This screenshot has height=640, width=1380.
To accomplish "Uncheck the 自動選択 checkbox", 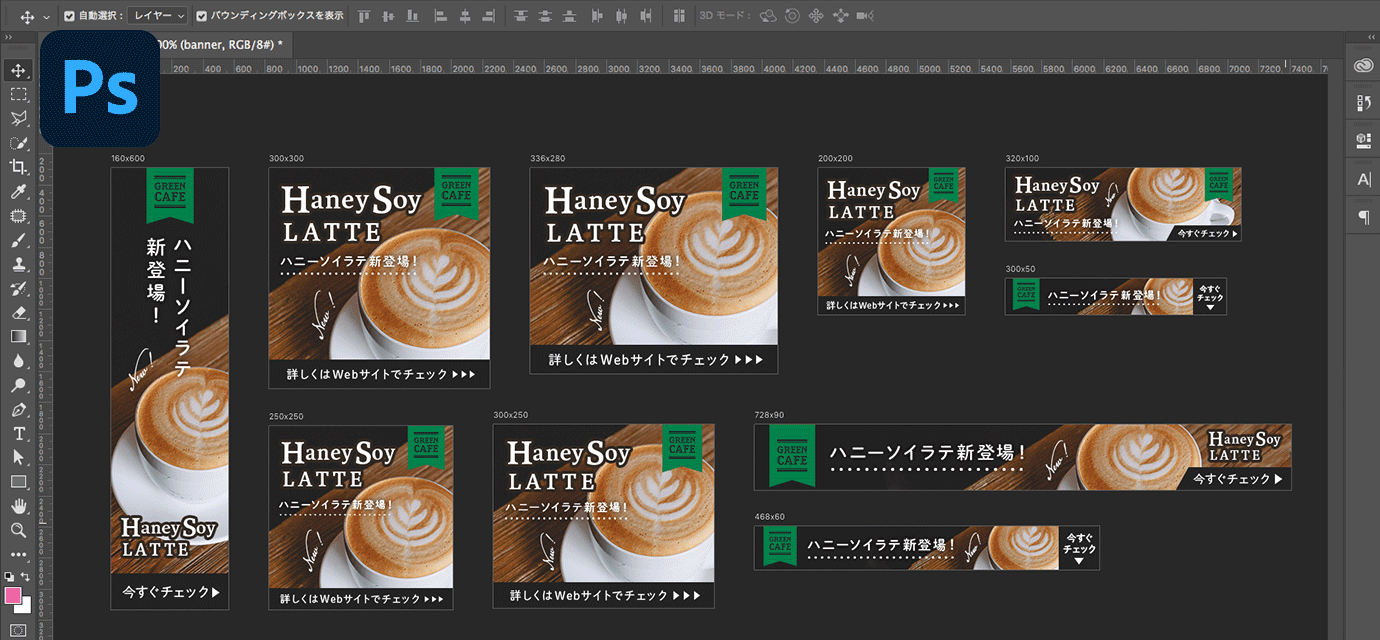I will point(69,16).
